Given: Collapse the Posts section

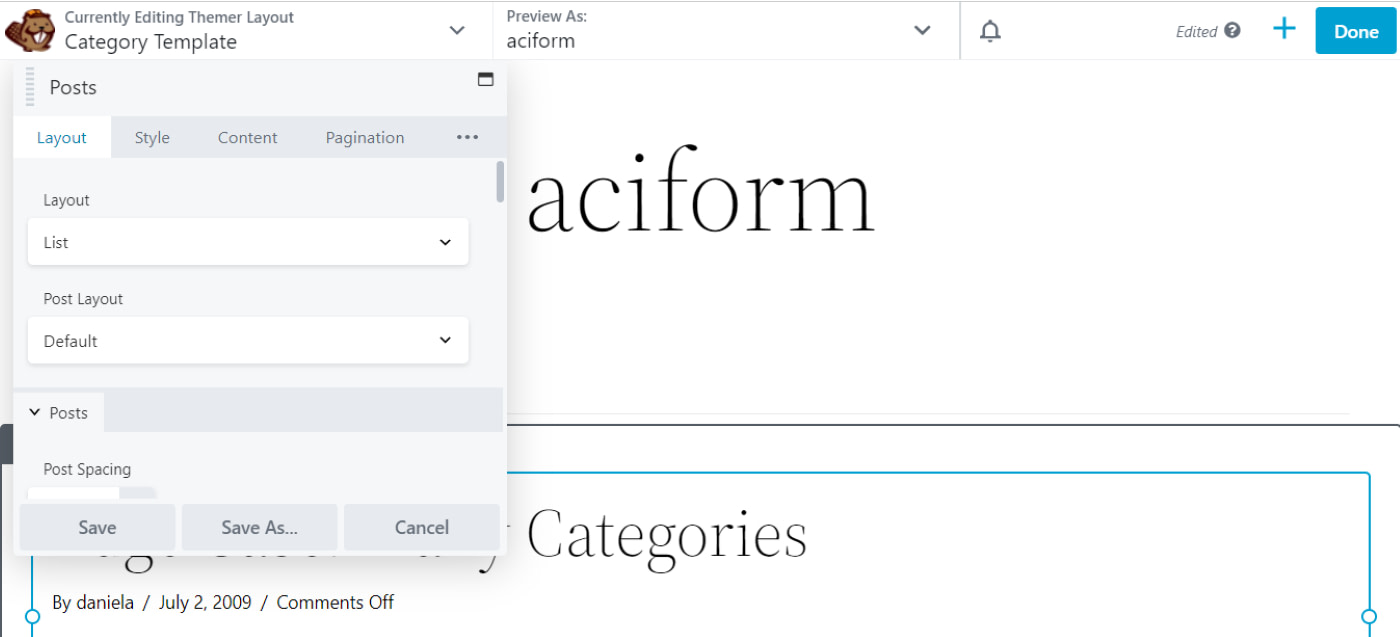Looking at the screenshot, I should pyautogui.click(x=59, y=412).
